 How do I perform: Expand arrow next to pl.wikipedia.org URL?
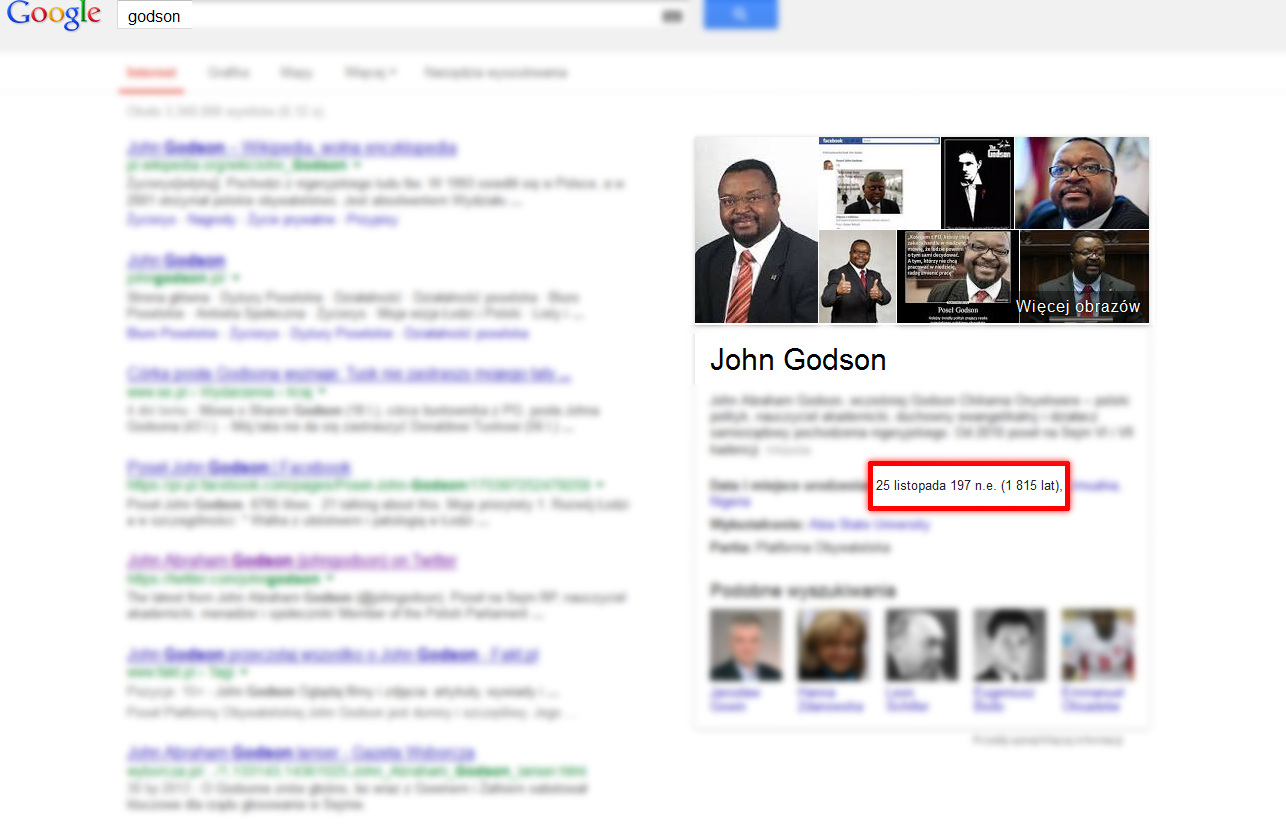coord(357,165)
